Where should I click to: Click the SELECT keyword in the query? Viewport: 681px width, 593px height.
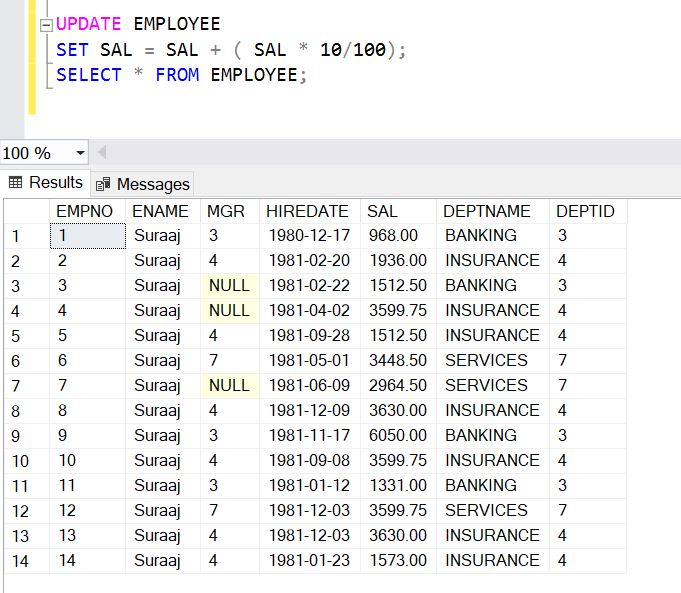89,75
